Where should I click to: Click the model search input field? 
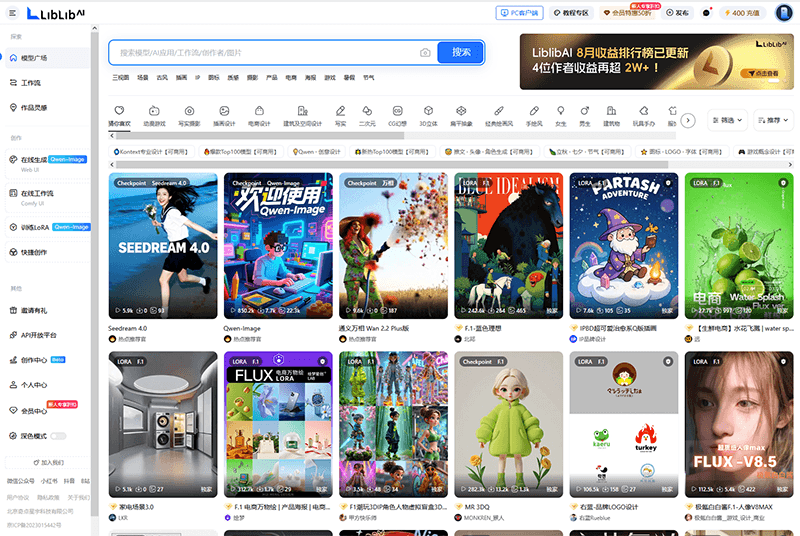point(265,52)
